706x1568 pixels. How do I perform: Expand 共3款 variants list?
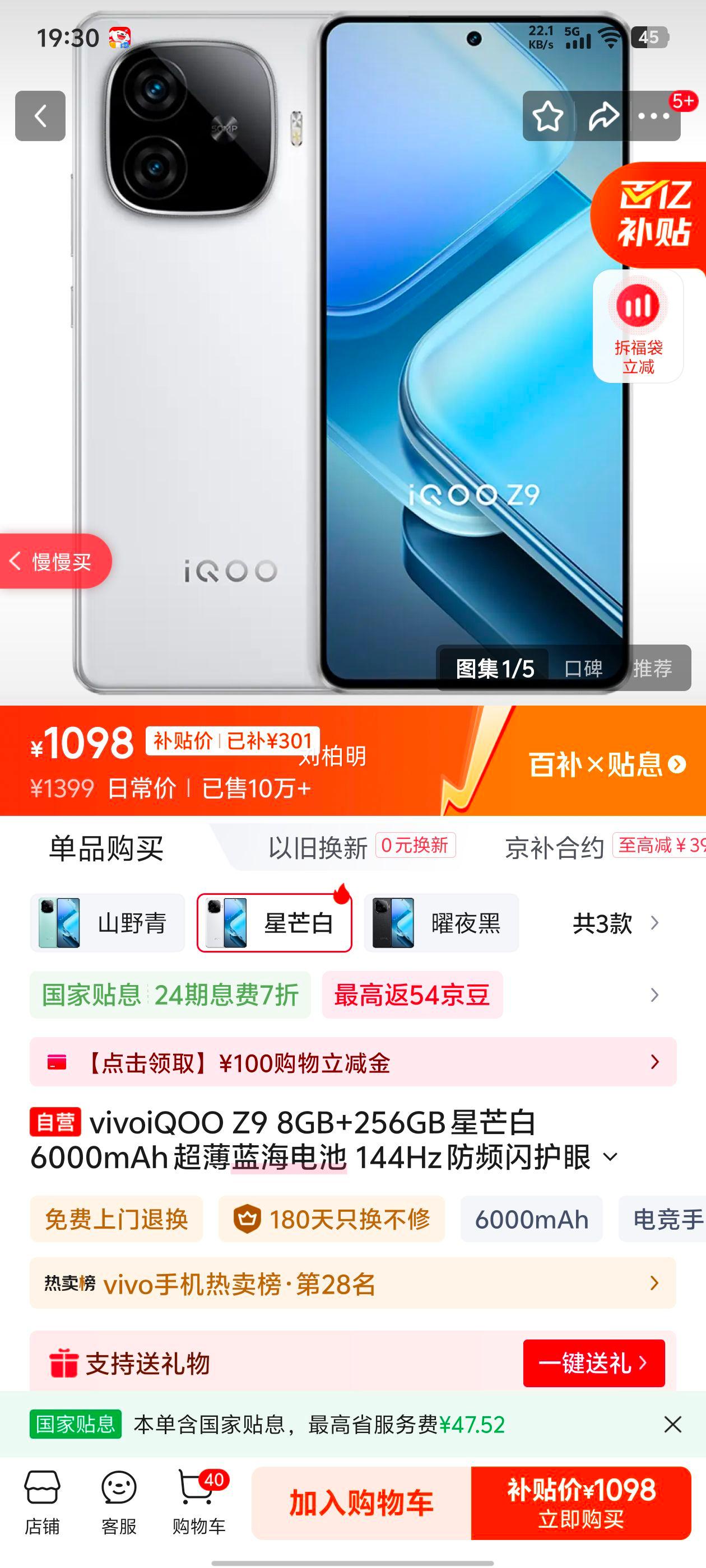615,923
